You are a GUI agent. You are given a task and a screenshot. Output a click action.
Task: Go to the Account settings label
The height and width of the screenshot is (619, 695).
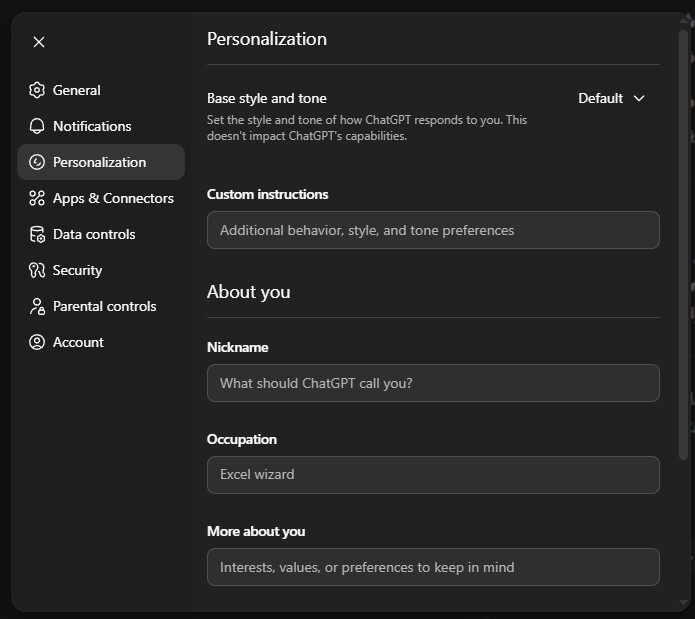[78, 342]
